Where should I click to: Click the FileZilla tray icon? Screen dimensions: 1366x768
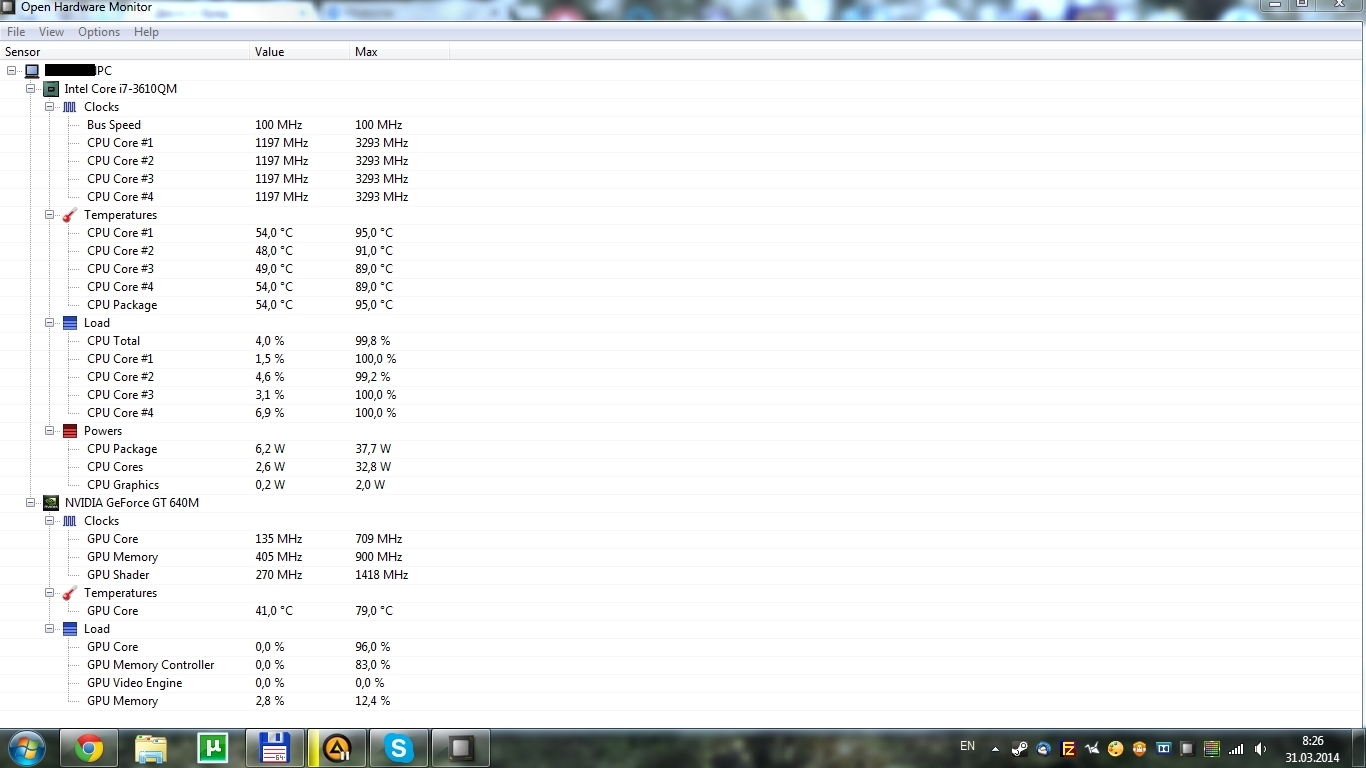pos(1068,748)
